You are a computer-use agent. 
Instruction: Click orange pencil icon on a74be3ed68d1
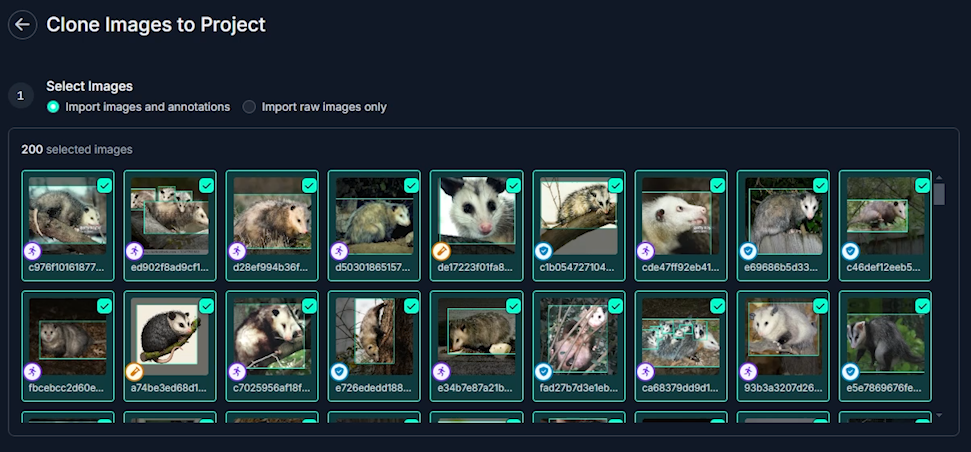[x=134, y=372]
